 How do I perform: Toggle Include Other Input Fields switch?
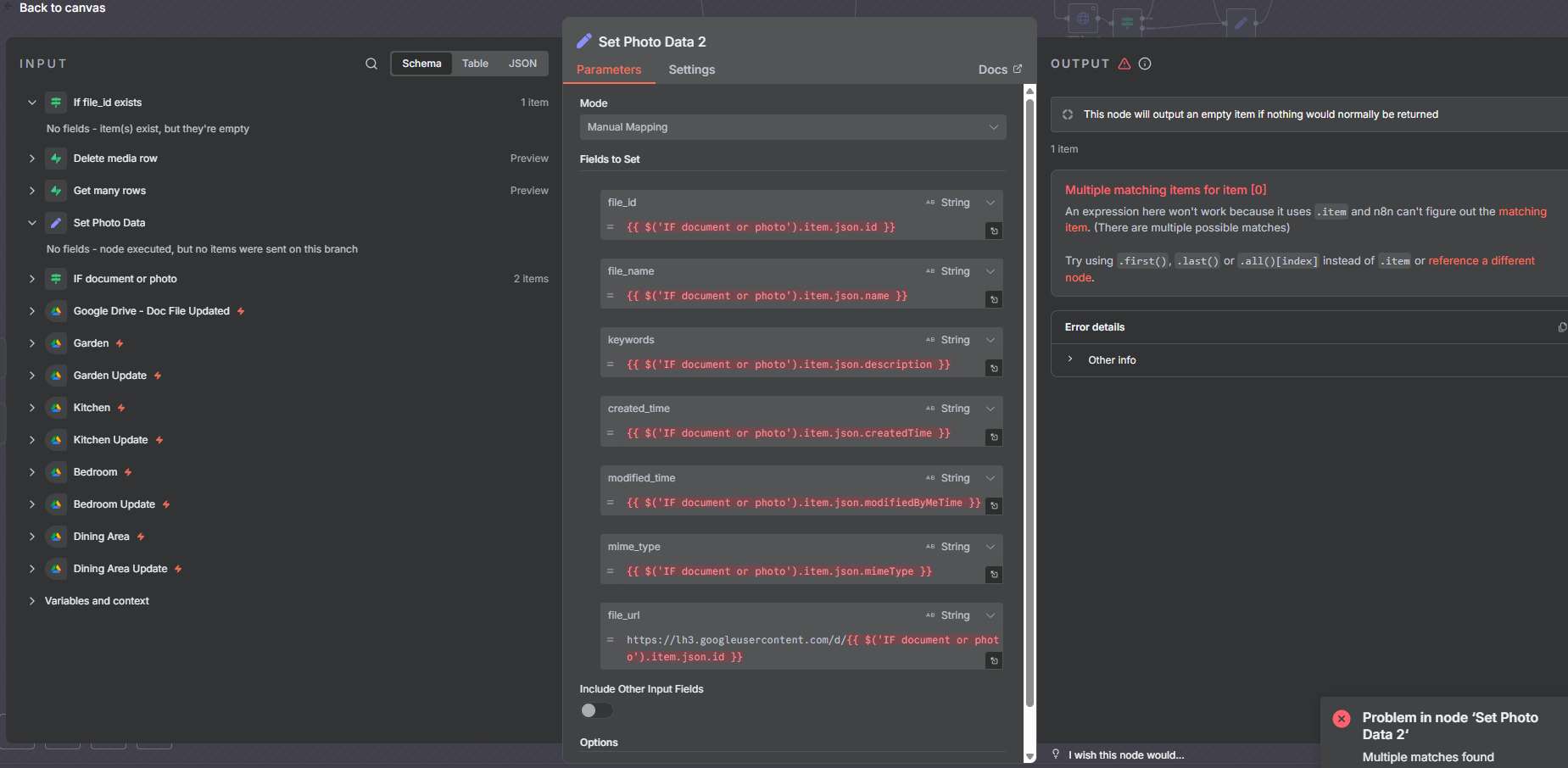[596, 710]
